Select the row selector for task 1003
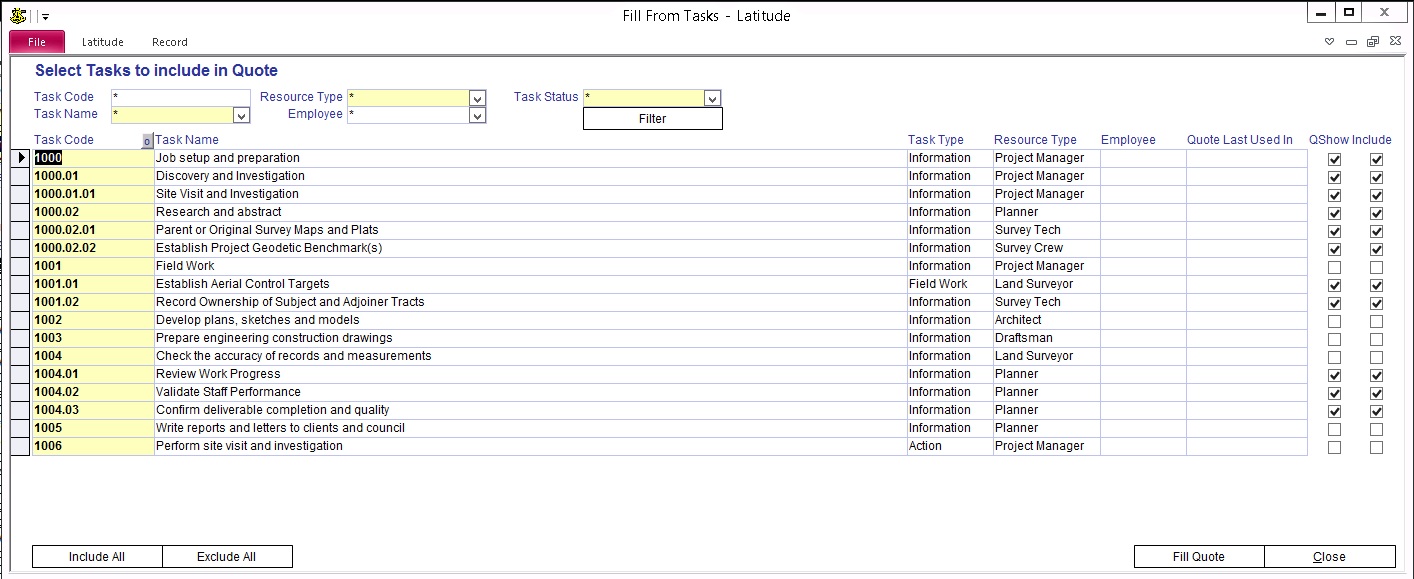 coord(20,338)
